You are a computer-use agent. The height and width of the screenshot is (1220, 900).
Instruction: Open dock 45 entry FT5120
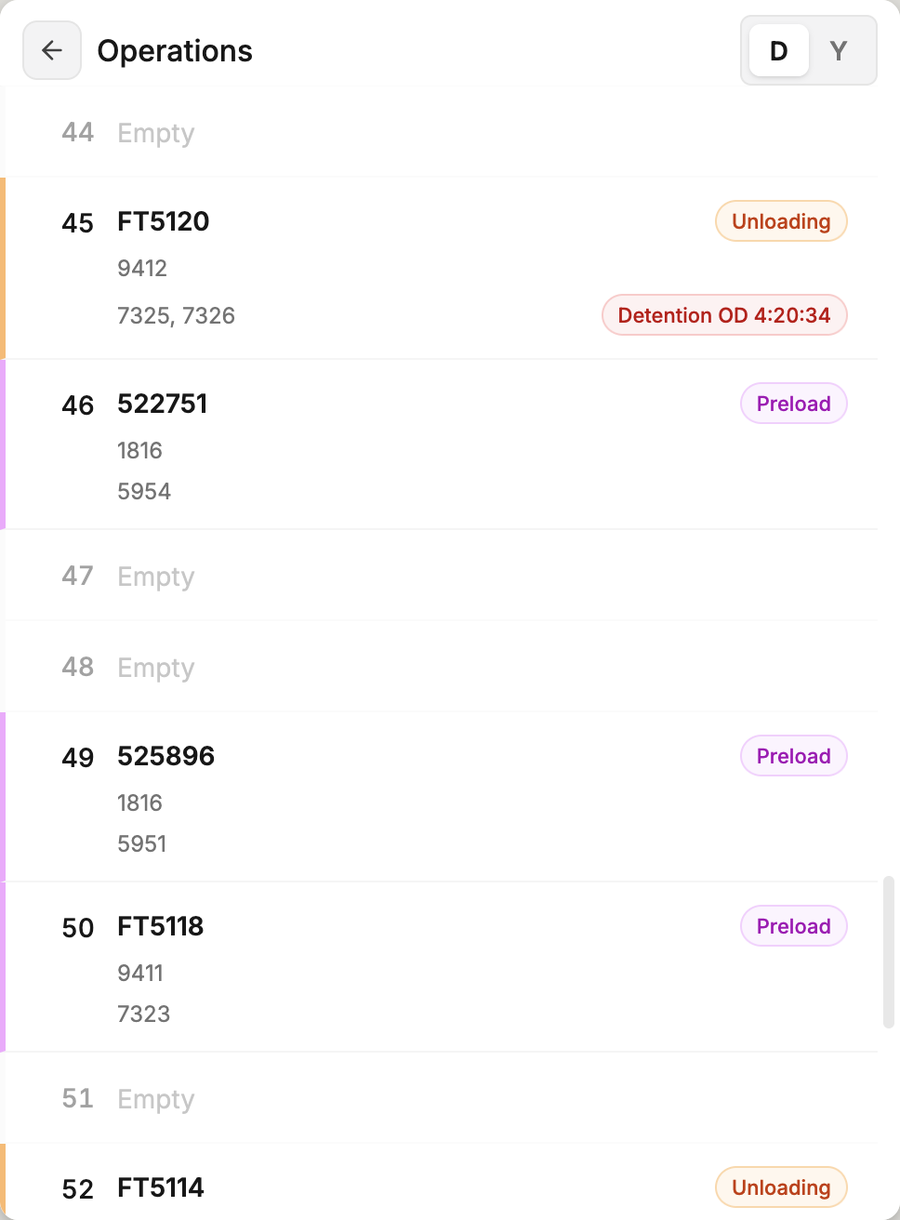[x=440, y=268]
